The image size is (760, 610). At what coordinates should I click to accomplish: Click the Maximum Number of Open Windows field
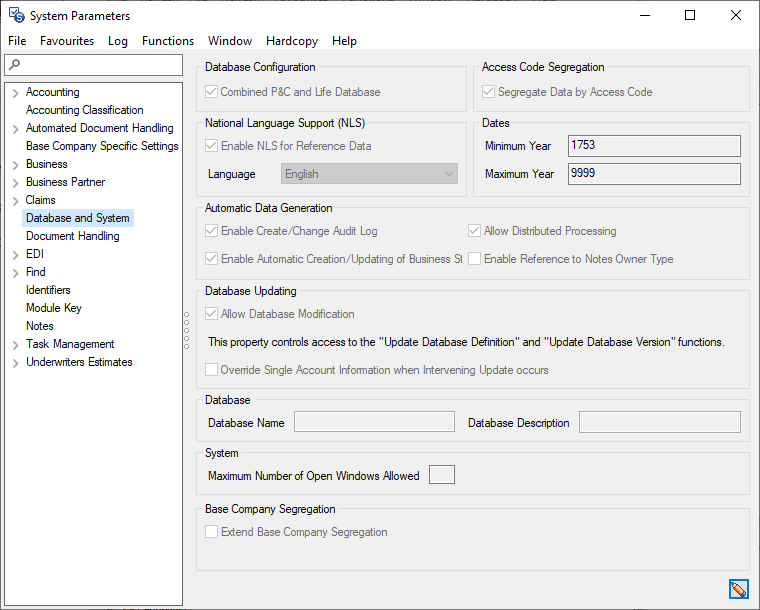tap(441, 475)
